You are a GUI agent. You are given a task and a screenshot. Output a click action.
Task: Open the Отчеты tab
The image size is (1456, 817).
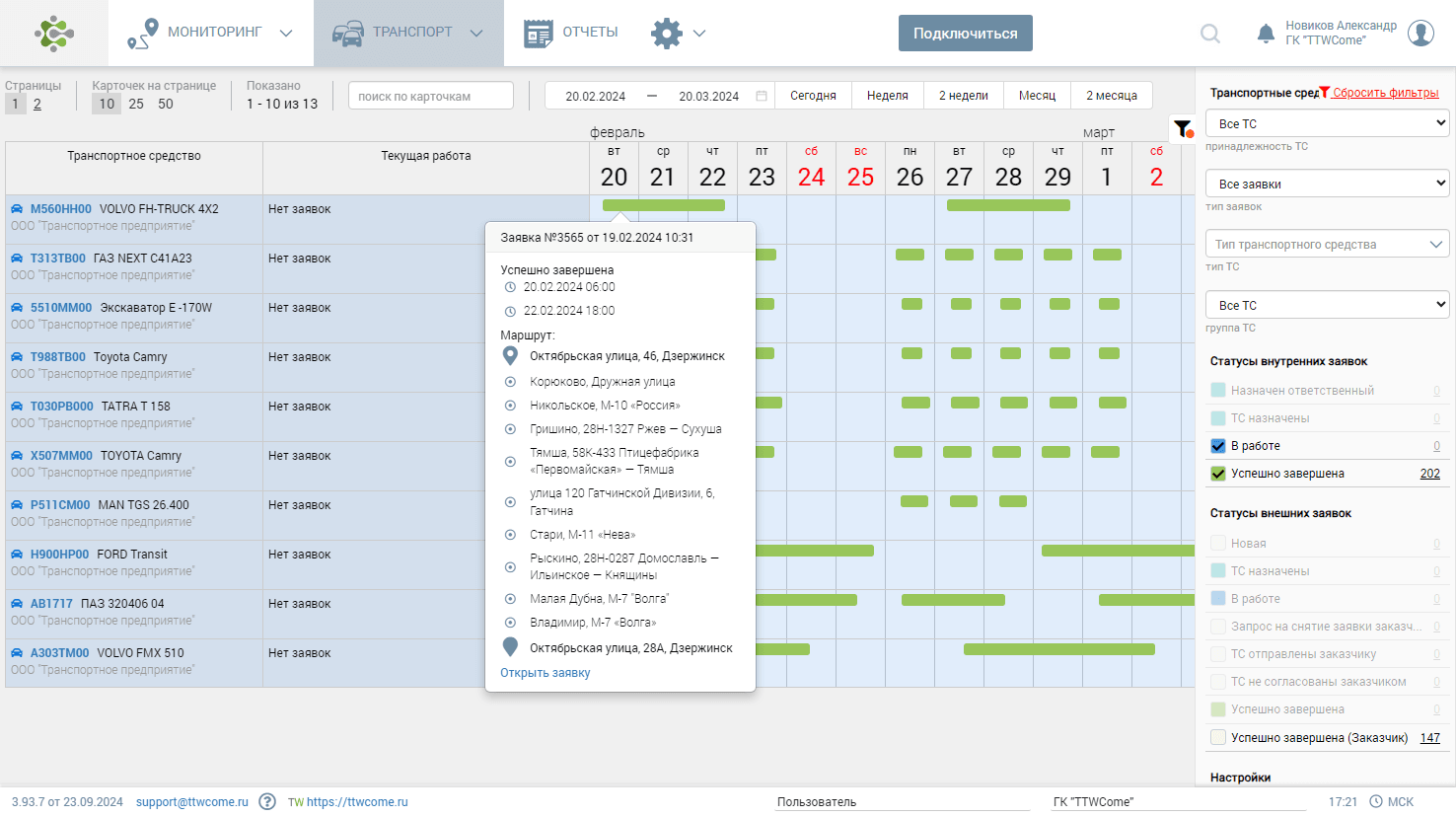[x=571, y=33]
